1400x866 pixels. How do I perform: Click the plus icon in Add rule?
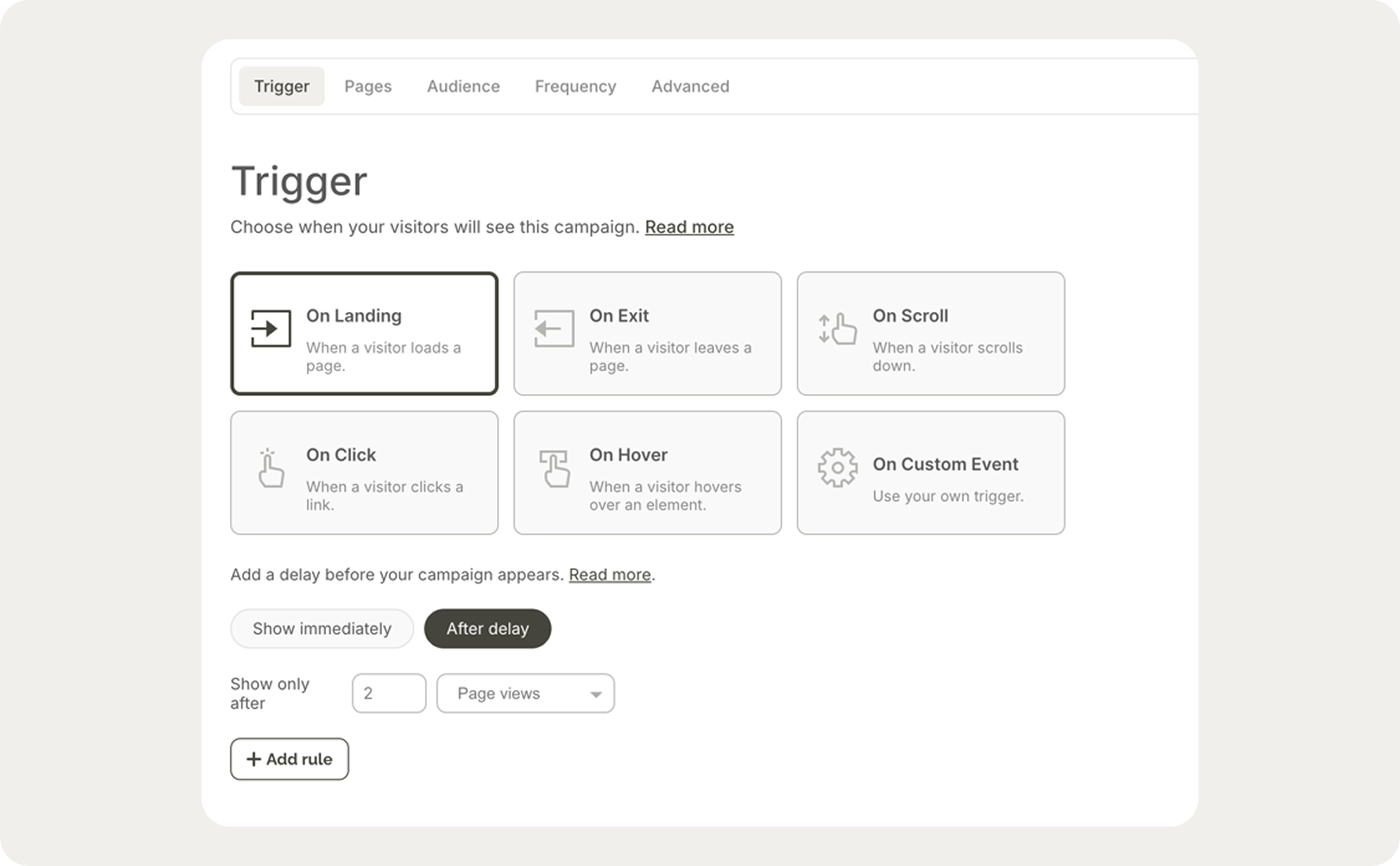[253, 759]
